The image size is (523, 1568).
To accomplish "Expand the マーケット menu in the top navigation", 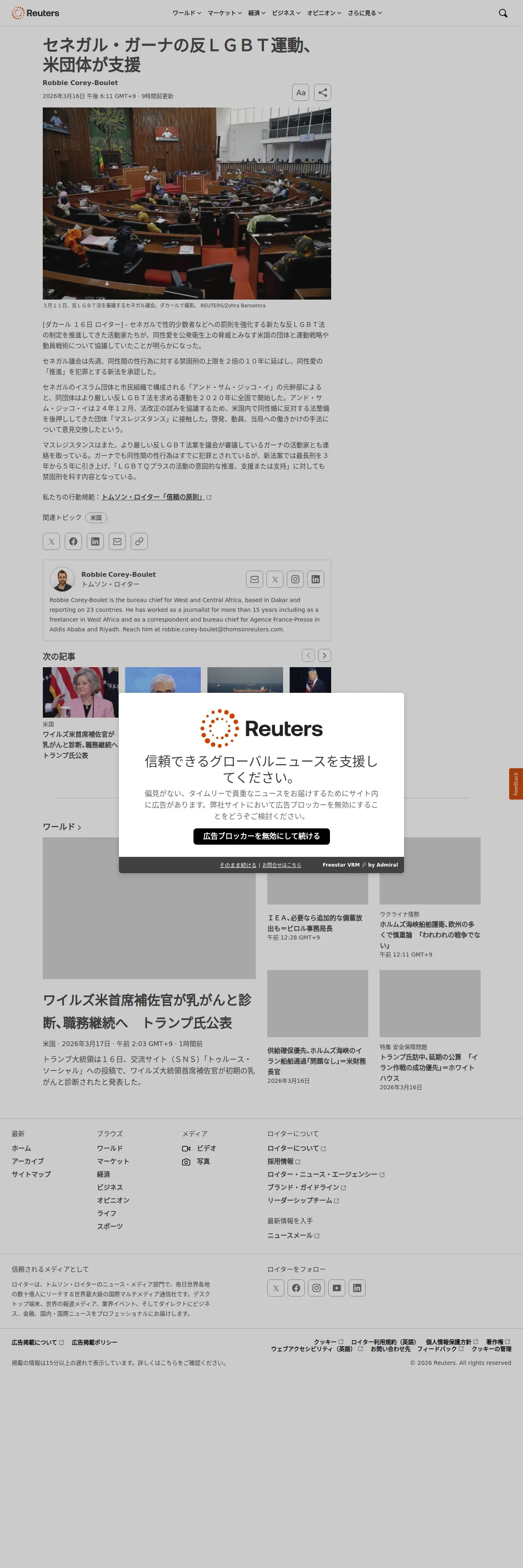I will [x=225, y=13].
